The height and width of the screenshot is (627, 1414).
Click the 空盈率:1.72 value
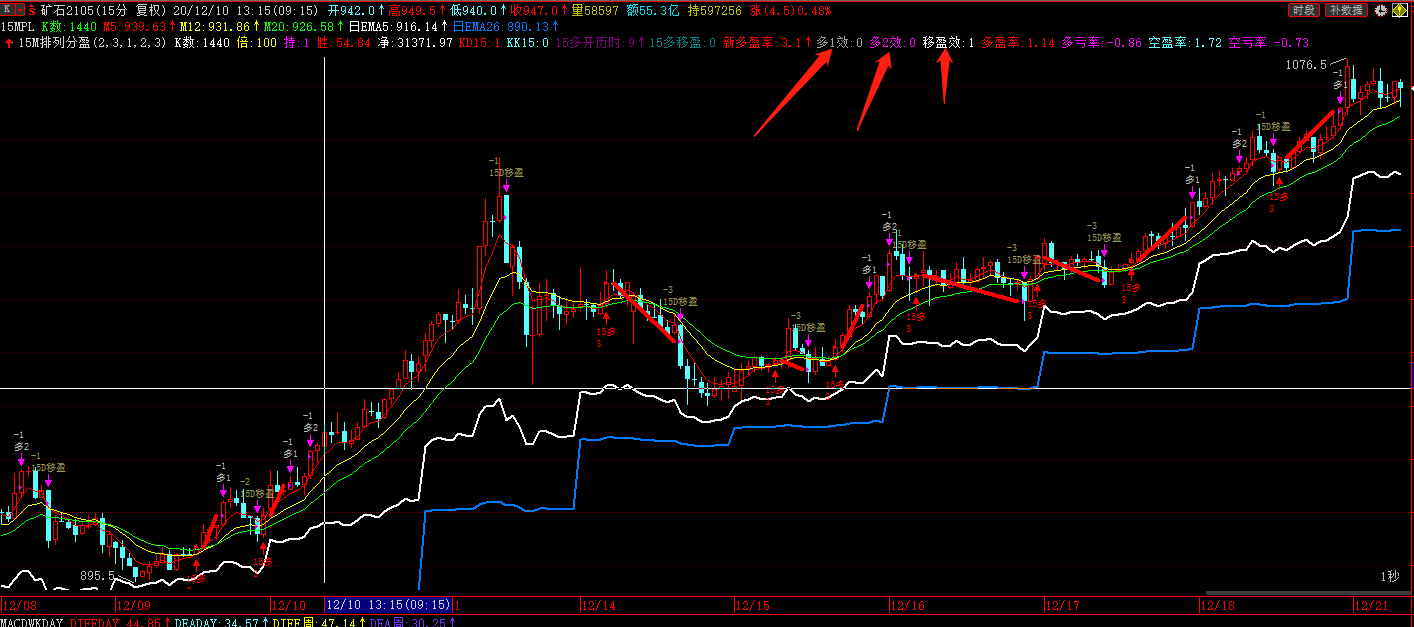point(1185,43)
